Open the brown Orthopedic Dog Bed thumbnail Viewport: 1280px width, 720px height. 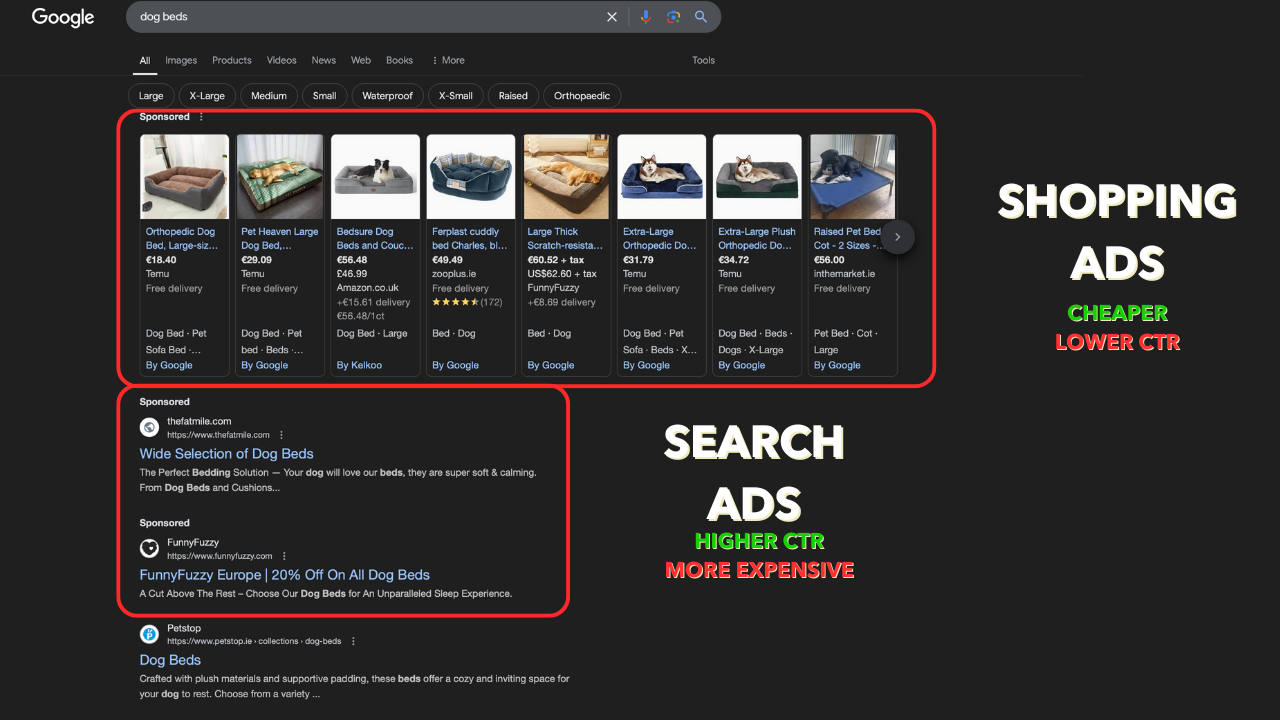click(184, 177)
